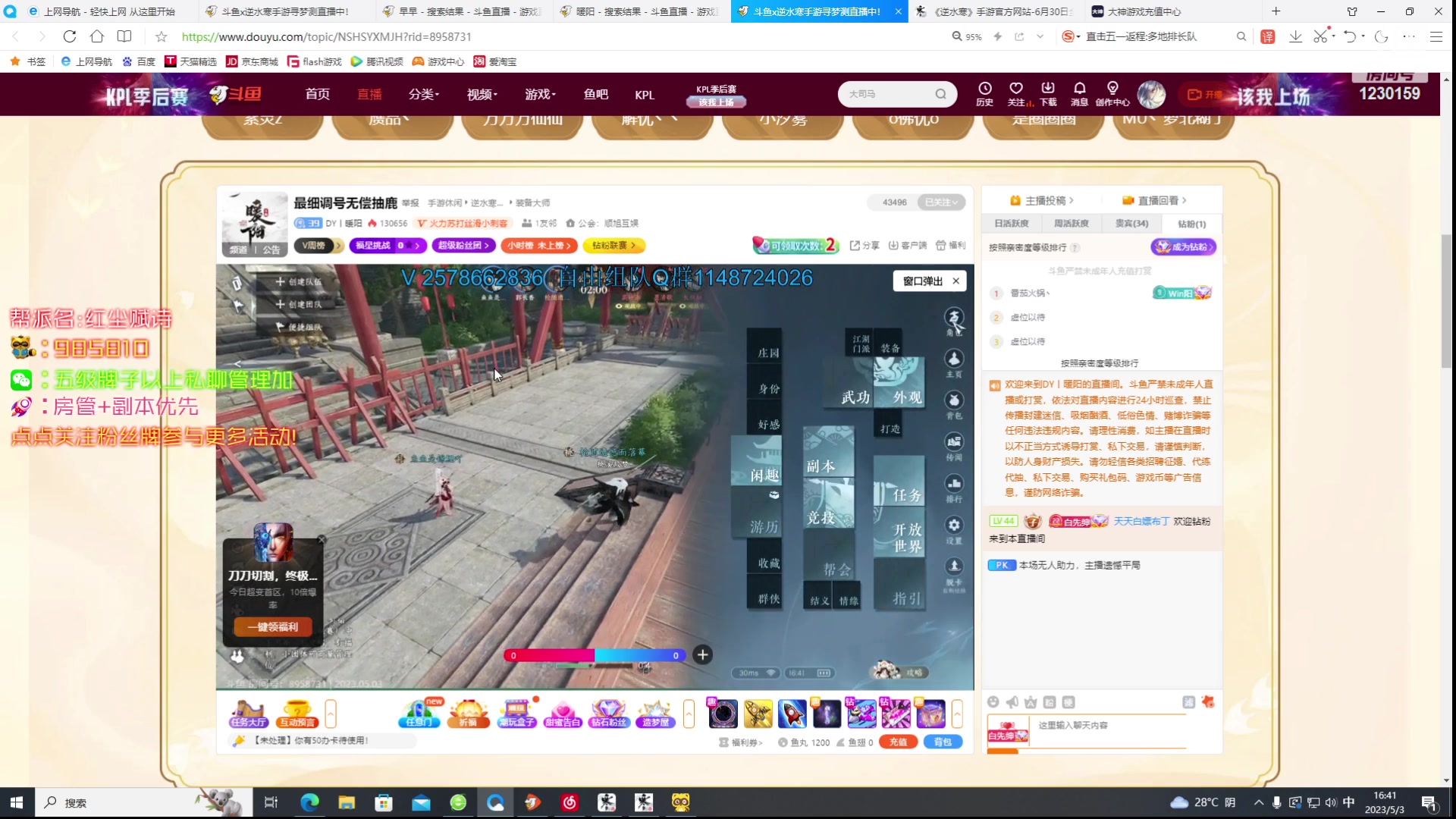The height and width of the screenshot is (819, 1456).
Task: Expand 游戏 games dropdown
Action: [540, 94]
